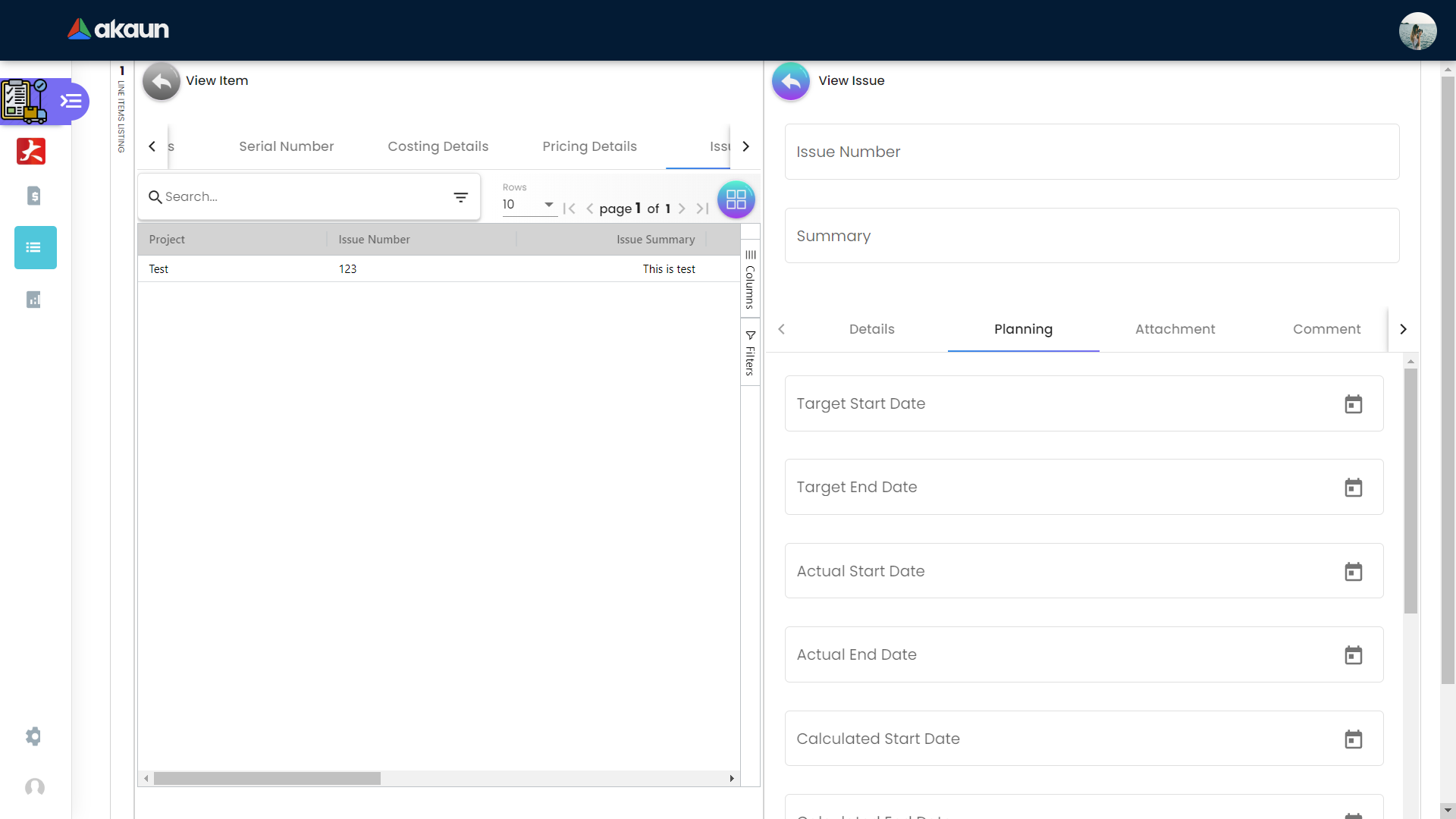Open the search filter options icon
The image size is (1456, 819).
click(460, 197)
